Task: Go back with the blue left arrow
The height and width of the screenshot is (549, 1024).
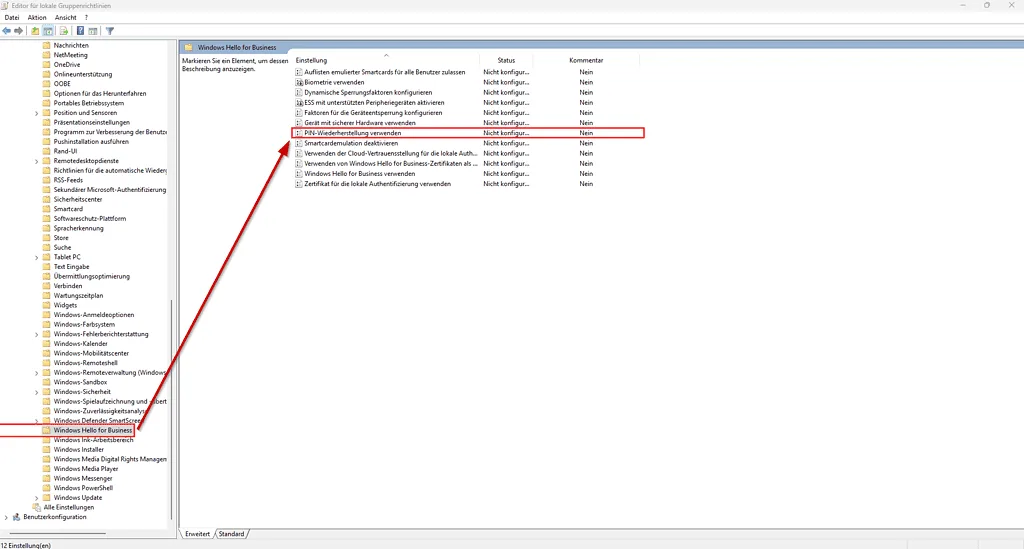Action: coord(7,31)
